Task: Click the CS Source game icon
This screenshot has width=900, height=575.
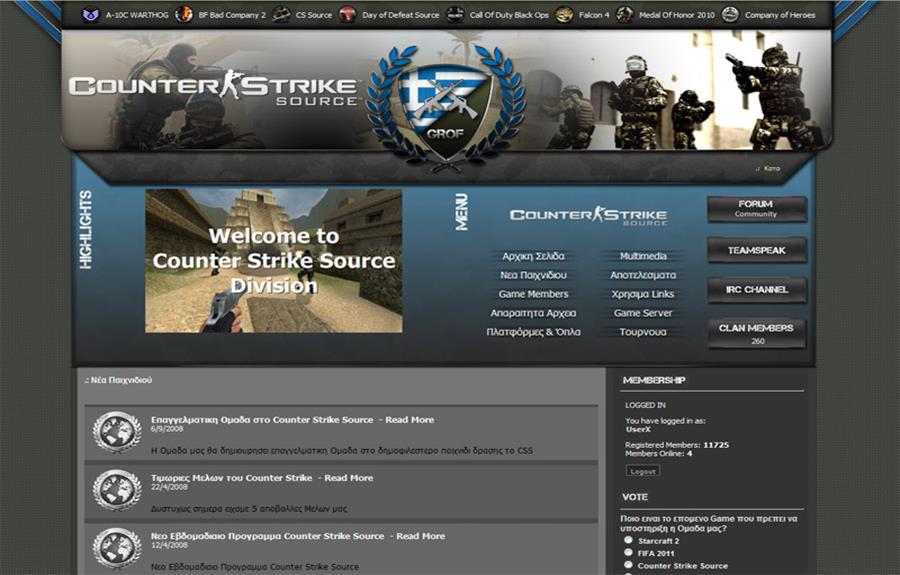Action: pos(281,14)
